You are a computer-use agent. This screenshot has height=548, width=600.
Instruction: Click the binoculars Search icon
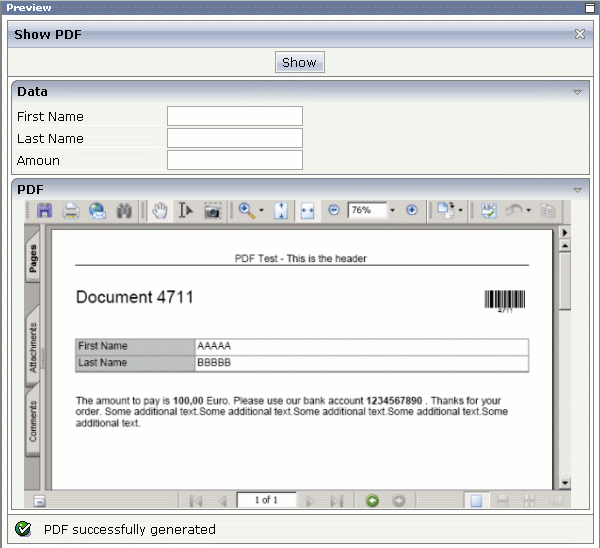125,211
